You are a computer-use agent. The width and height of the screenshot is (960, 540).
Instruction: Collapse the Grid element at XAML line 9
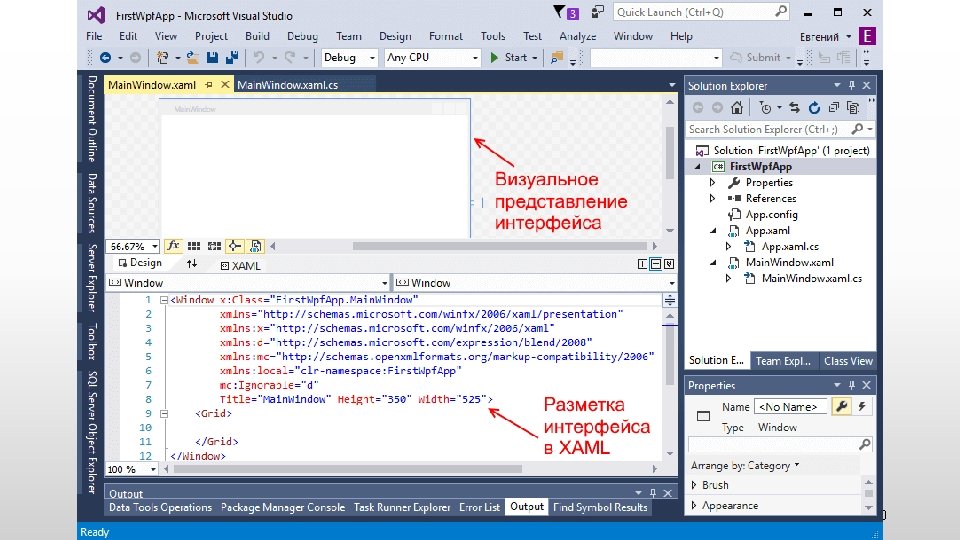tap(163, 414)
